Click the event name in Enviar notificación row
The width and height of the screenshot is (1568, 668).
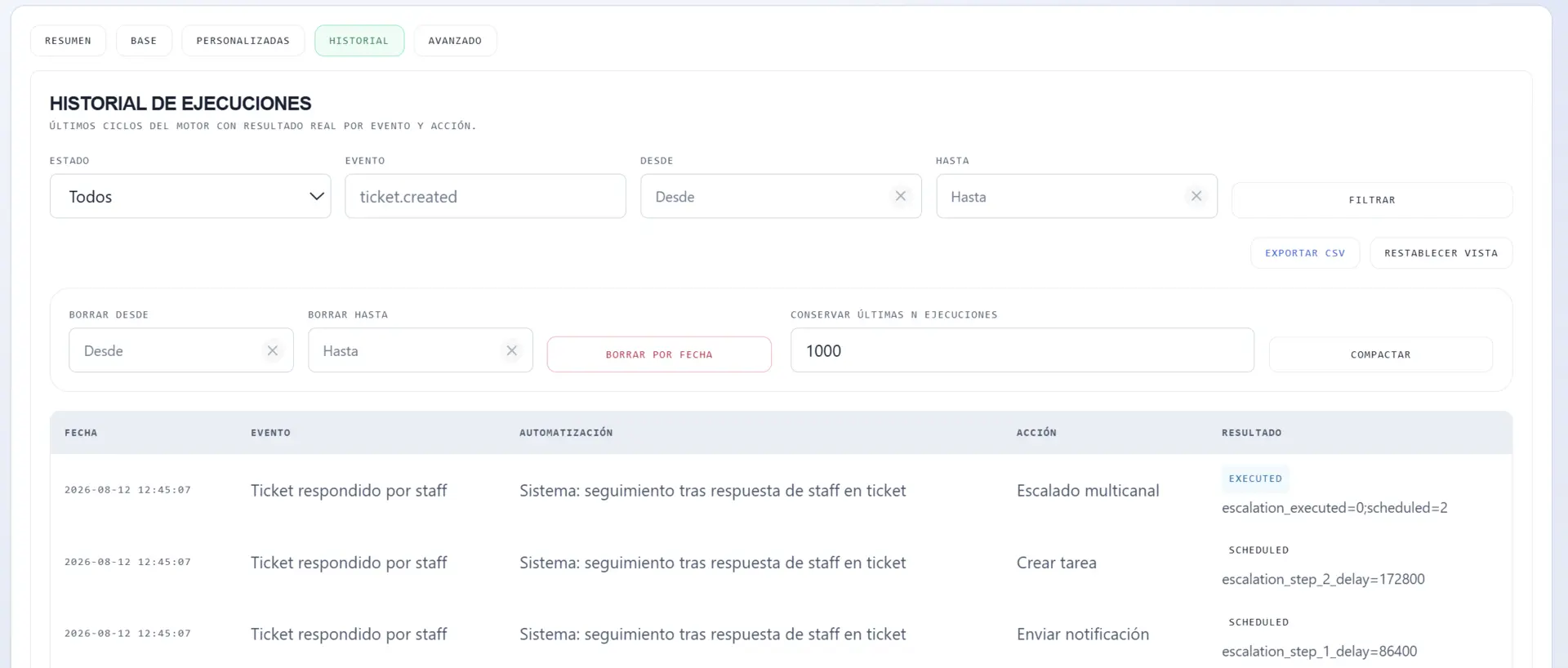[349, 635]
